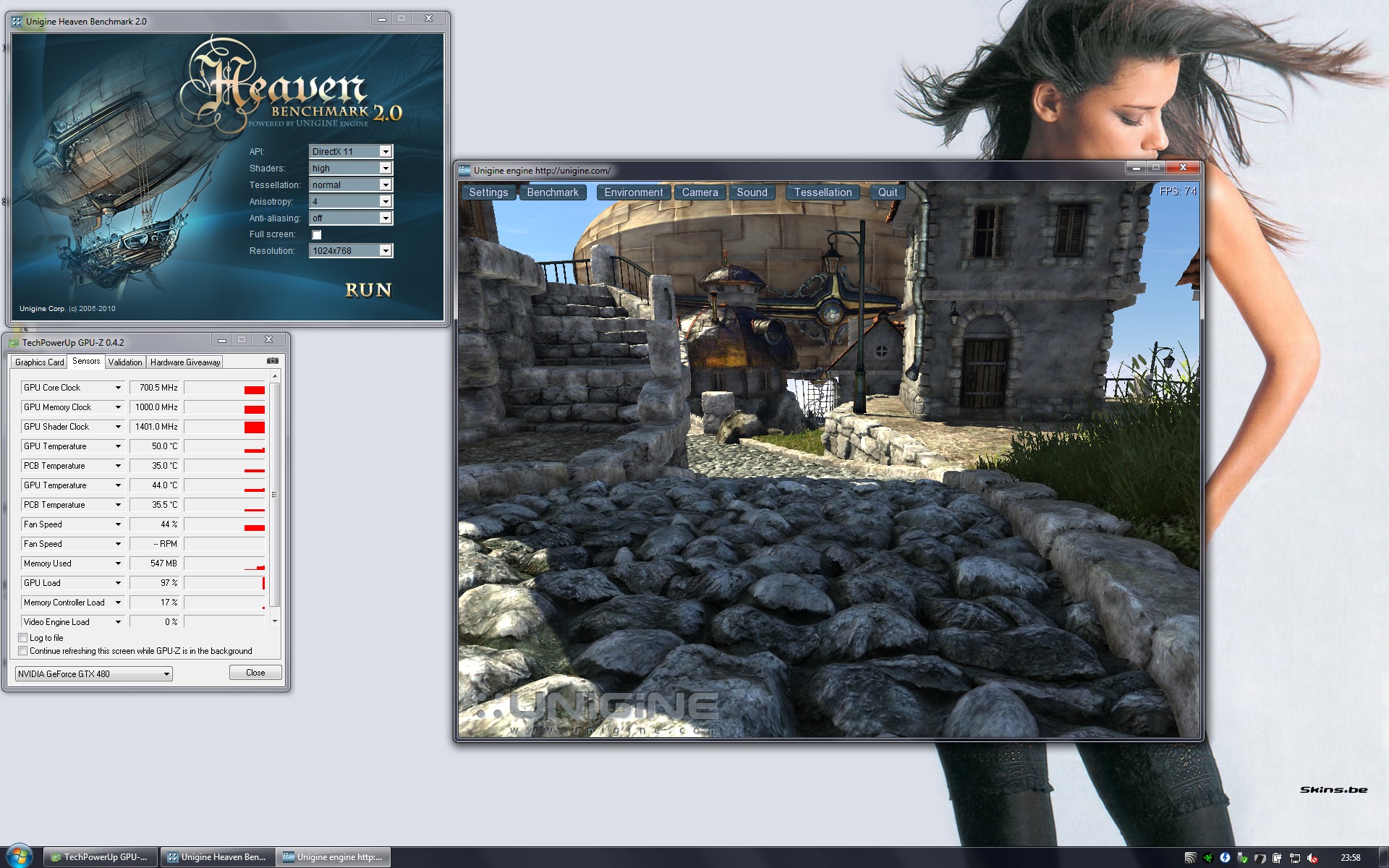1389x868 pixels.
Task: Click the Daemon Tools lightning tray icon
Action: [x=1225, y=858]
